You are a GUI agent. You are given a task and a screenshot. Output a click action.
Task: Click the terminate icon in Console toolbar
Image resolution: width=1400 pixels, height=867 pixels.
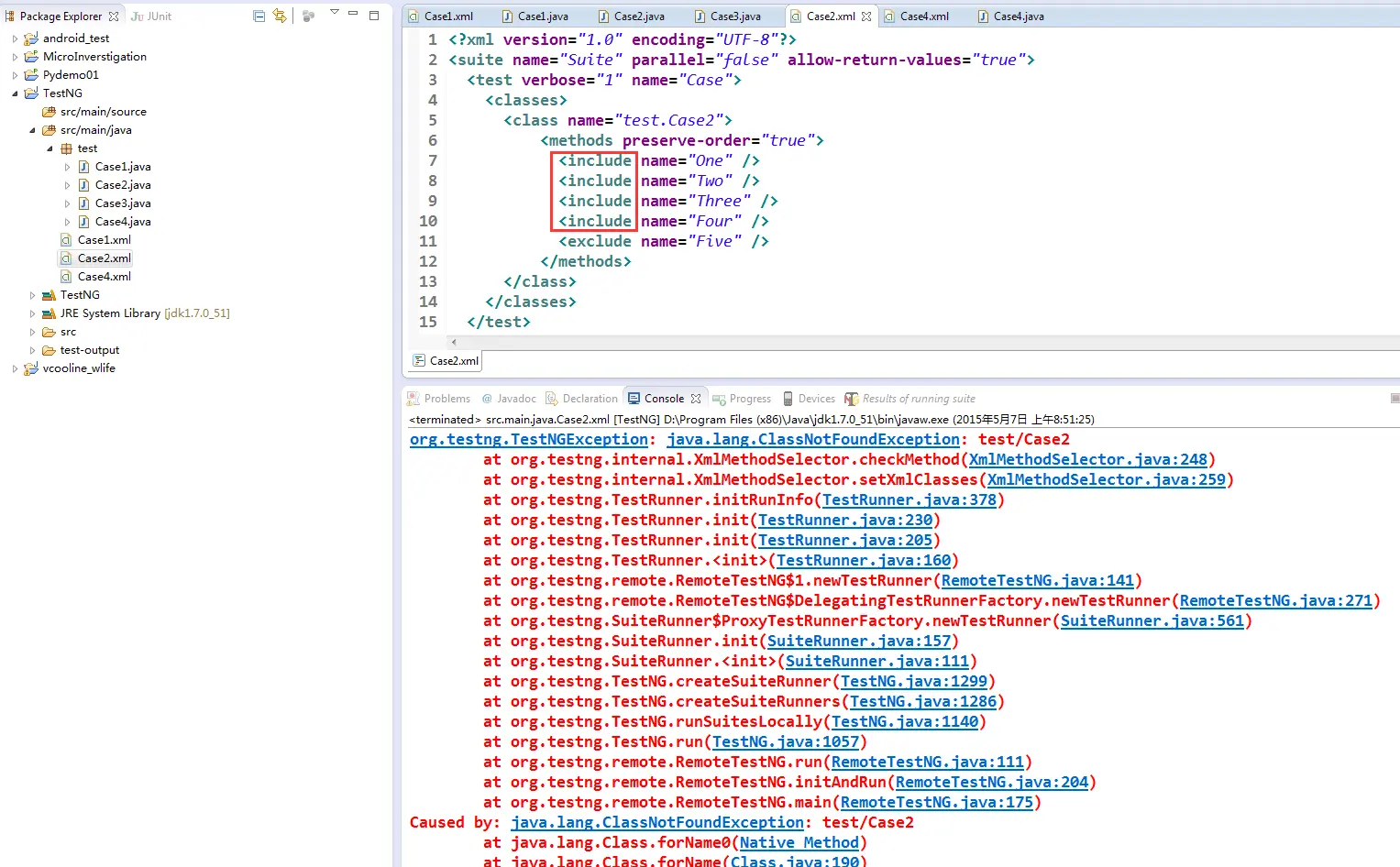tap(1394, 399)
